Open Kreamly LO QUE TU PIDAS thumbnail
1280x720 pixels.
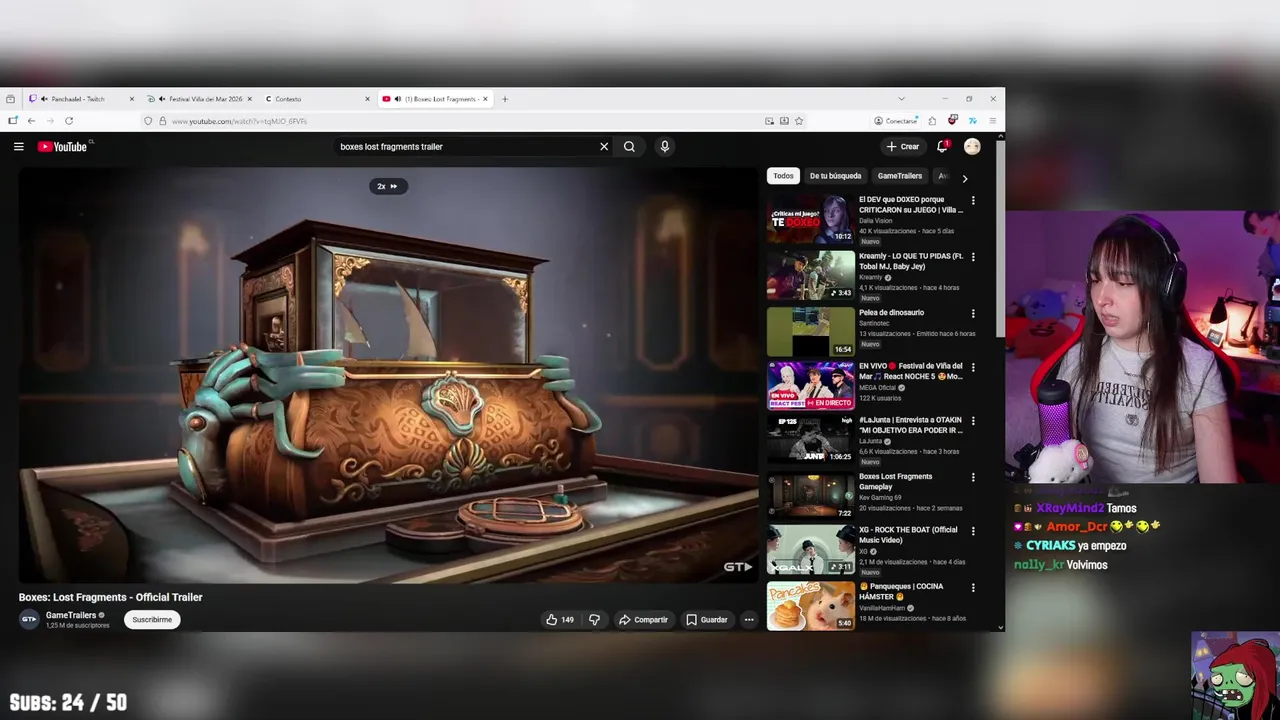(x=811, y=275)
